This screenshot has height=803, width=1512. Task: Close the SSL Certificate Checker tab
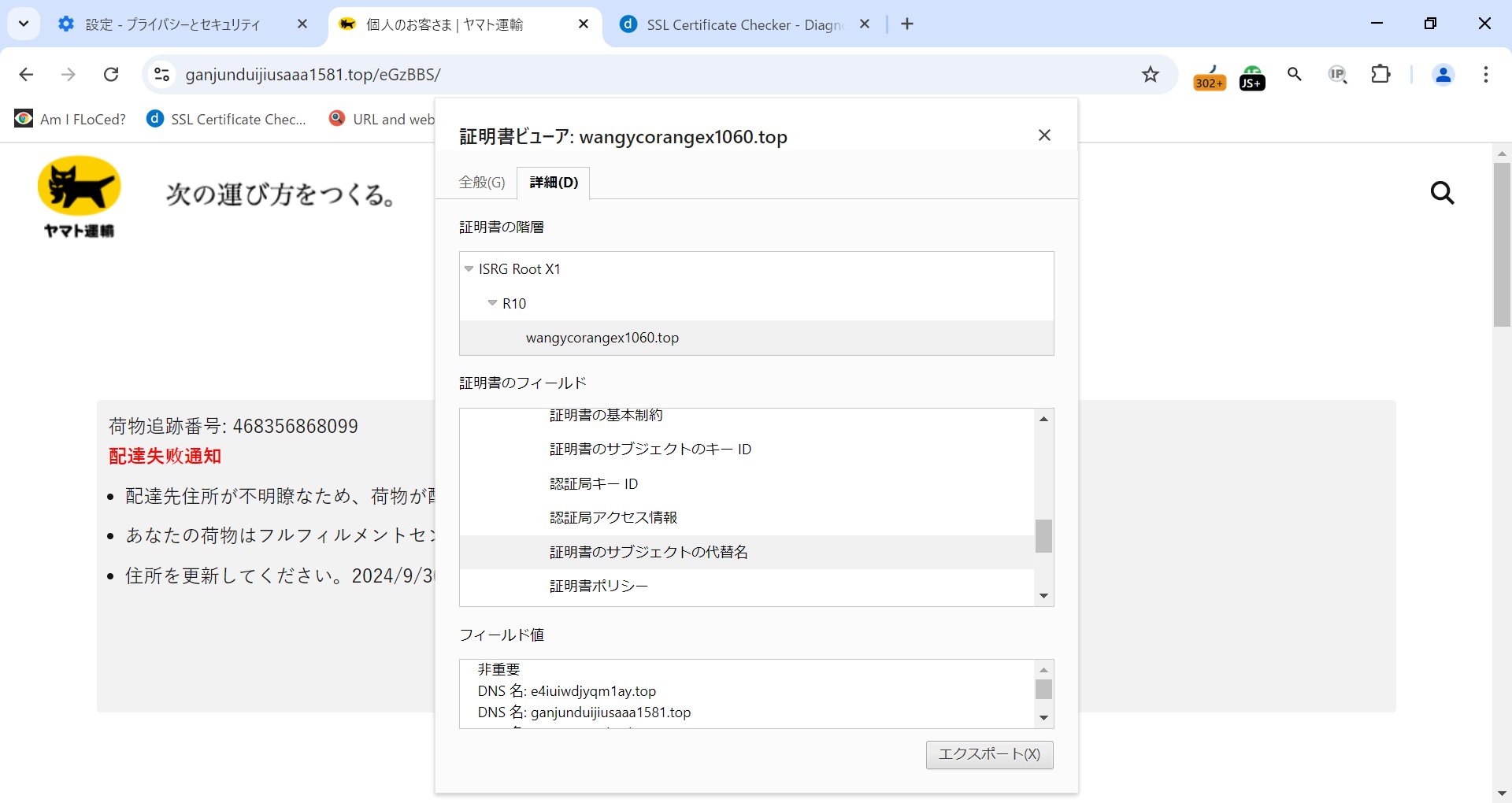coord(865,24)
